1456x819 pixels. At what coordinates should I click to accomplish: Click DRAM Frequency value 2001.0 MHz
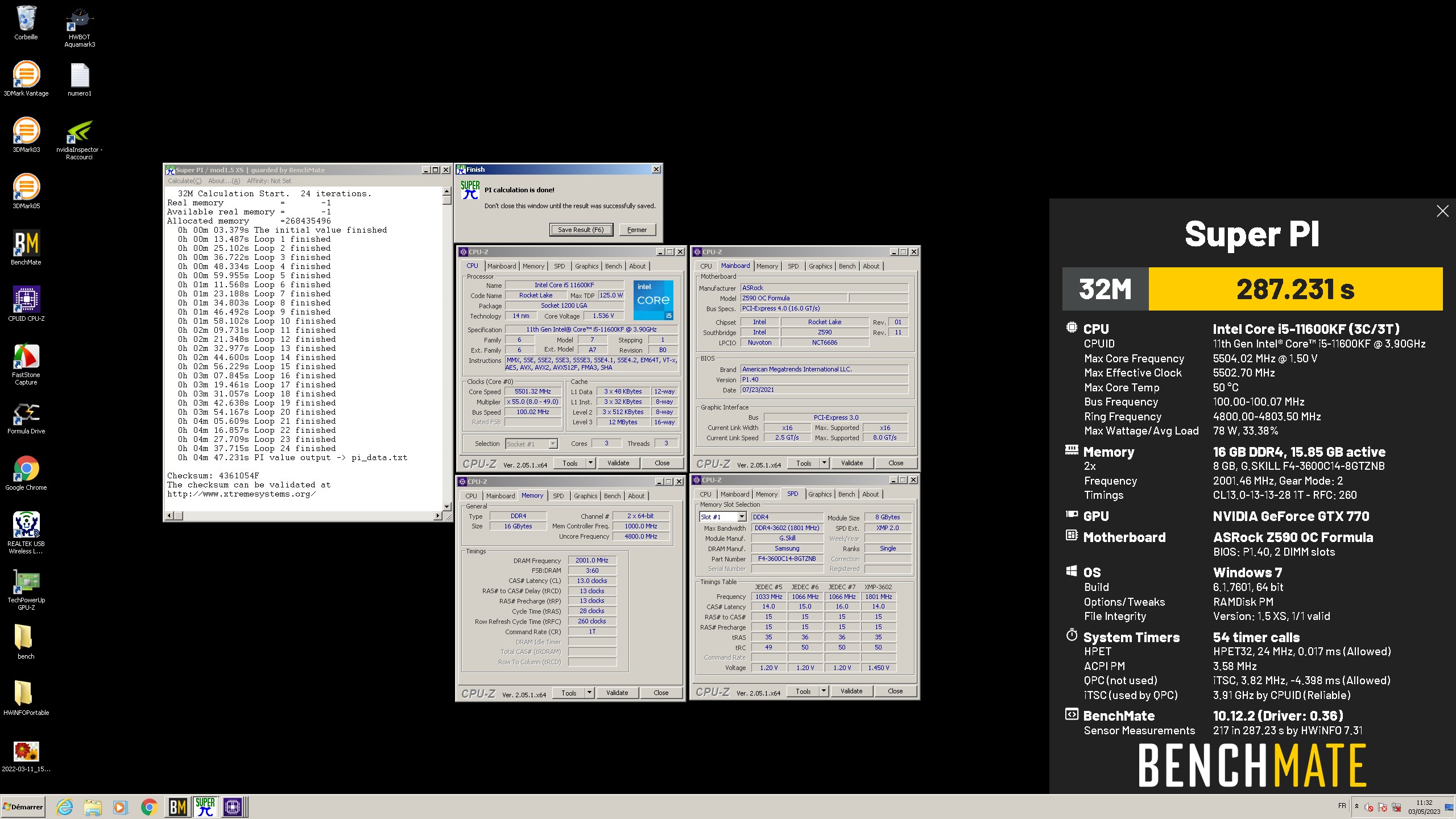point(591,560)
